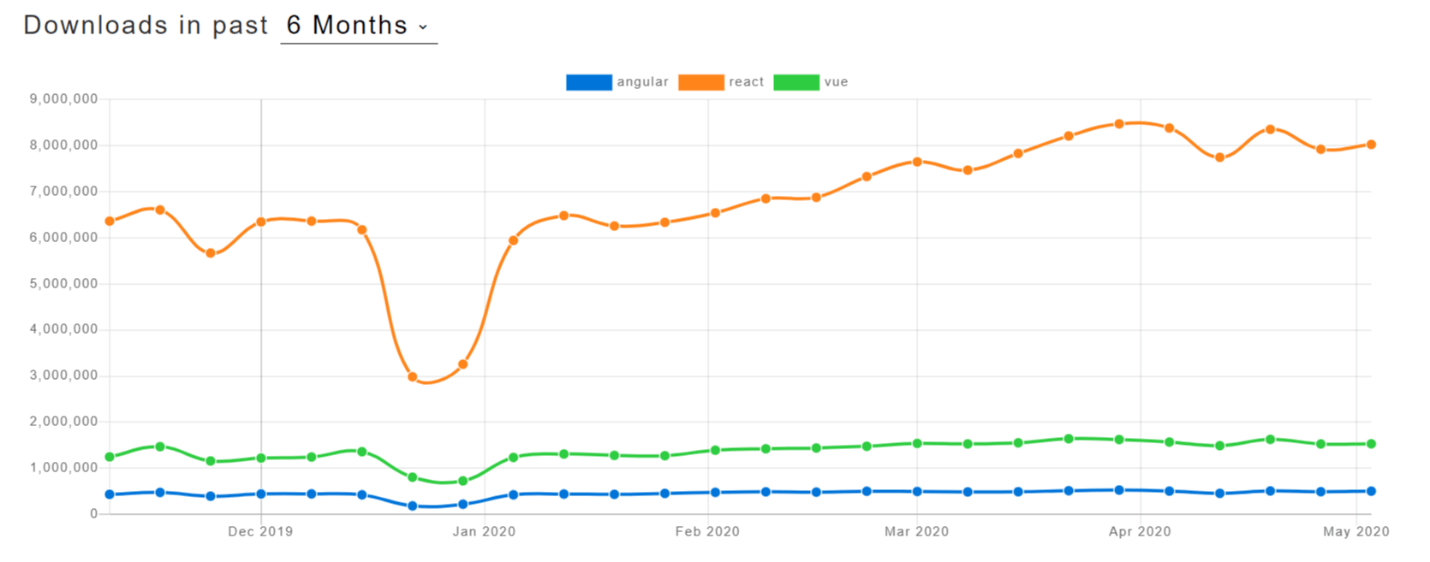The width and height of the screenshot is (1430, 562).
Task: Hide the angular series via legend label
Action: tap(643, 82)
